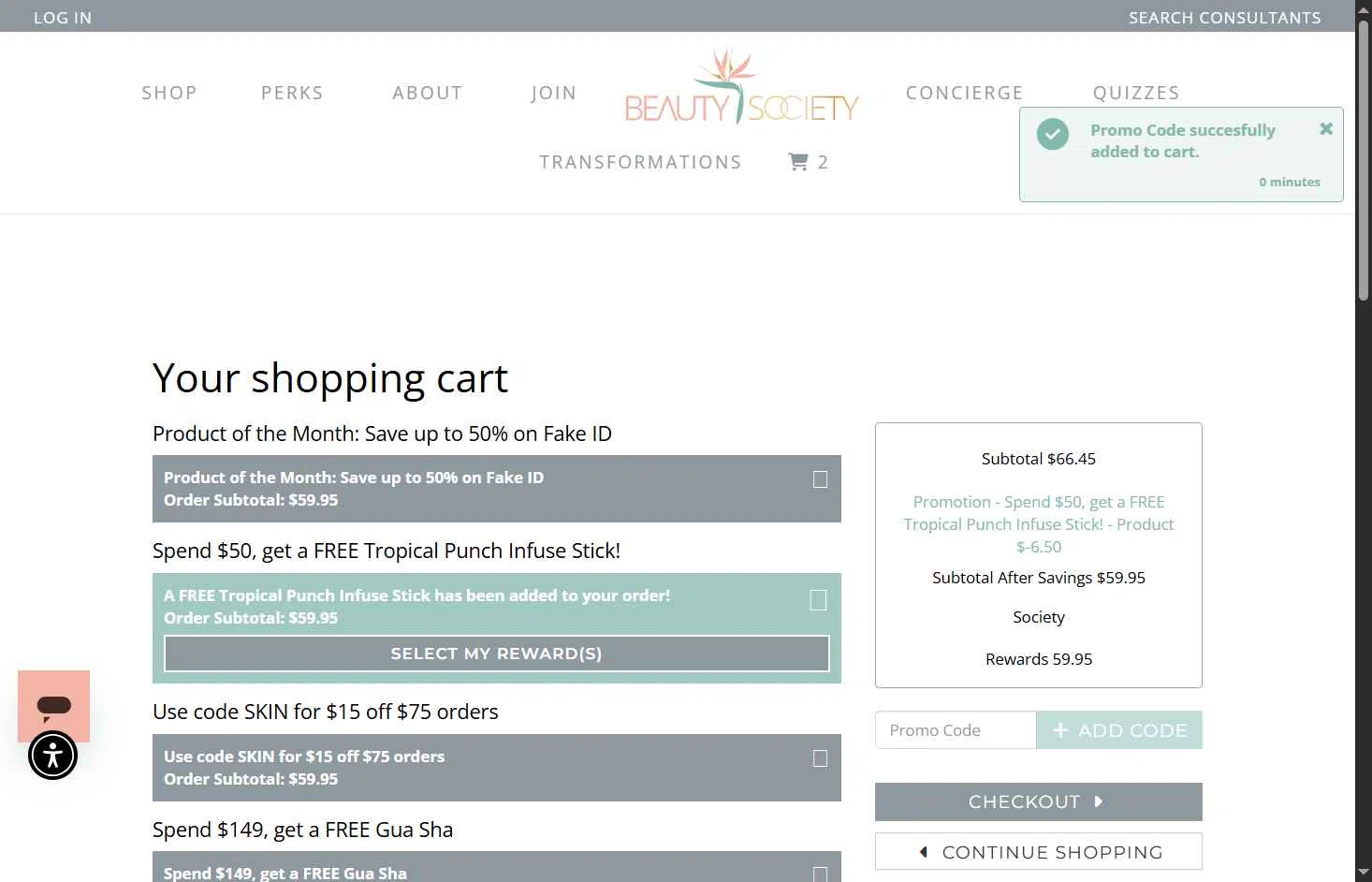Open the ABOUT menu
Screen dimensions: 1372x882
(428, 93)
